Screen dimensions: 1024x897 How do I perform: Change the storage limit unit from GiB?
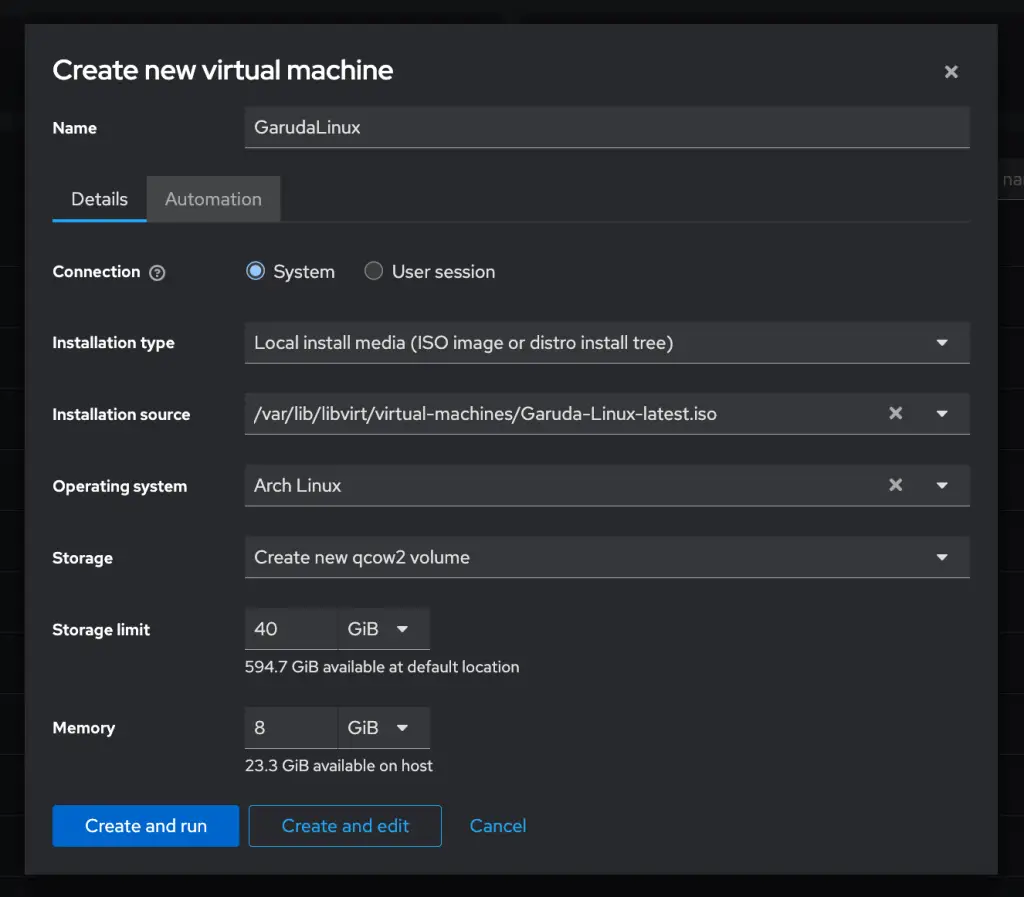tap(383, 628)
